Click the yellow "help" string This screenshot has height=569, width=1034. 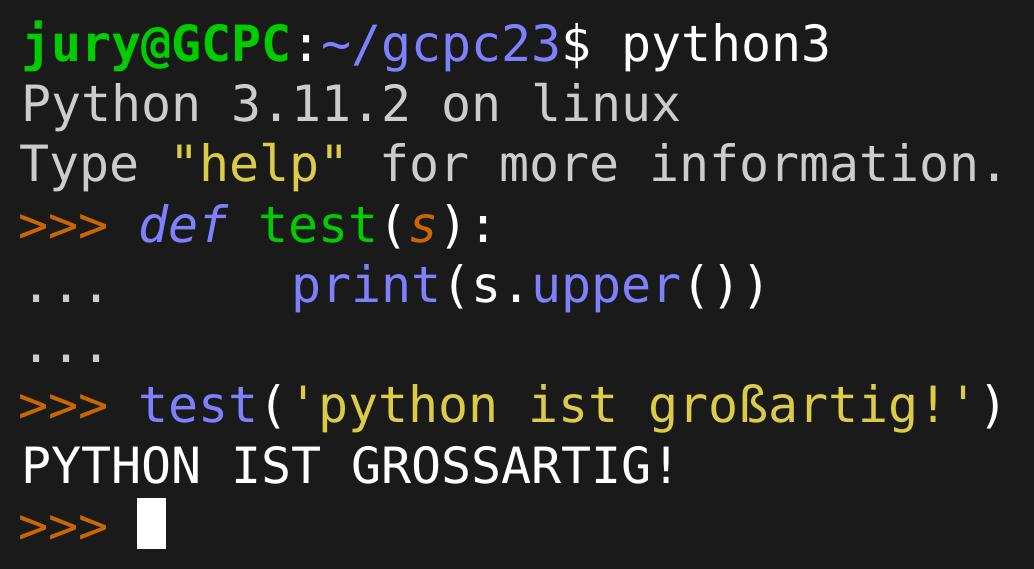[260, 165]
